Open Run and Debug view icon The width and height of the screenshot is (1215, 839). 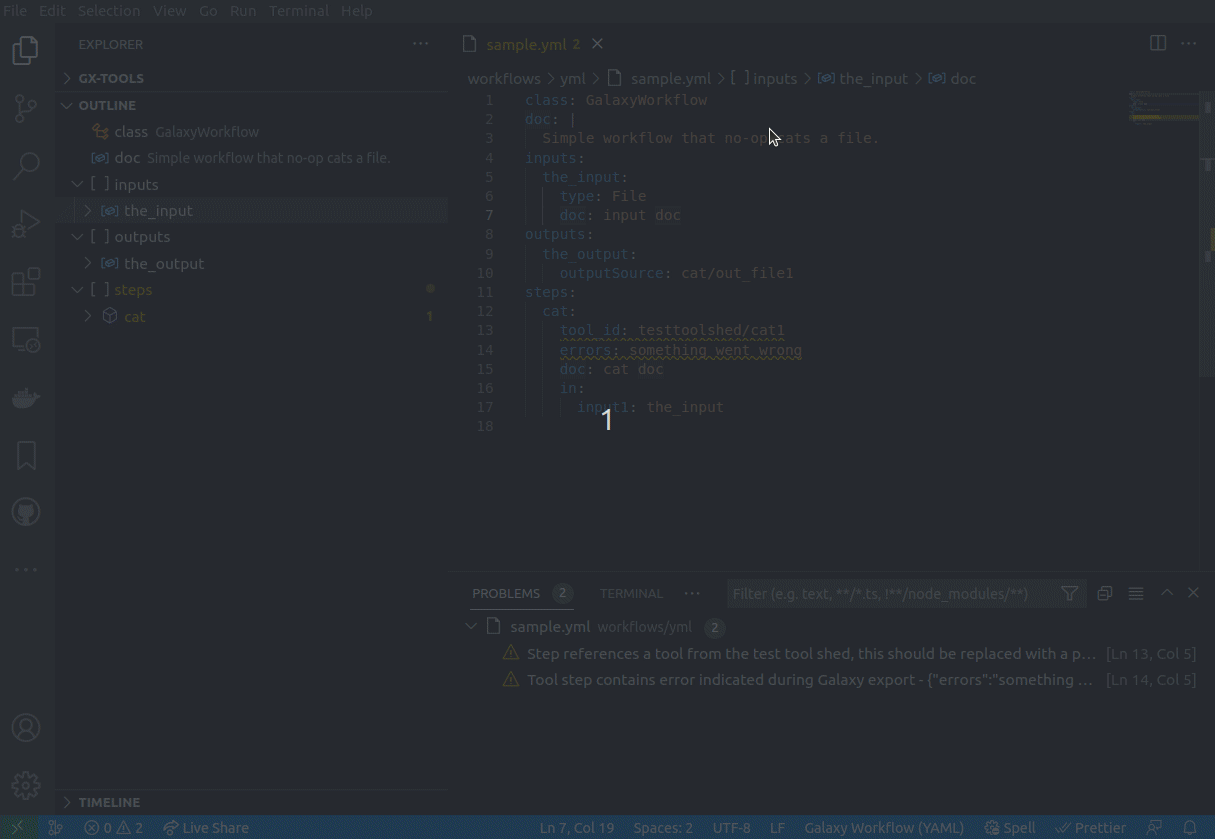coord(26,224)
